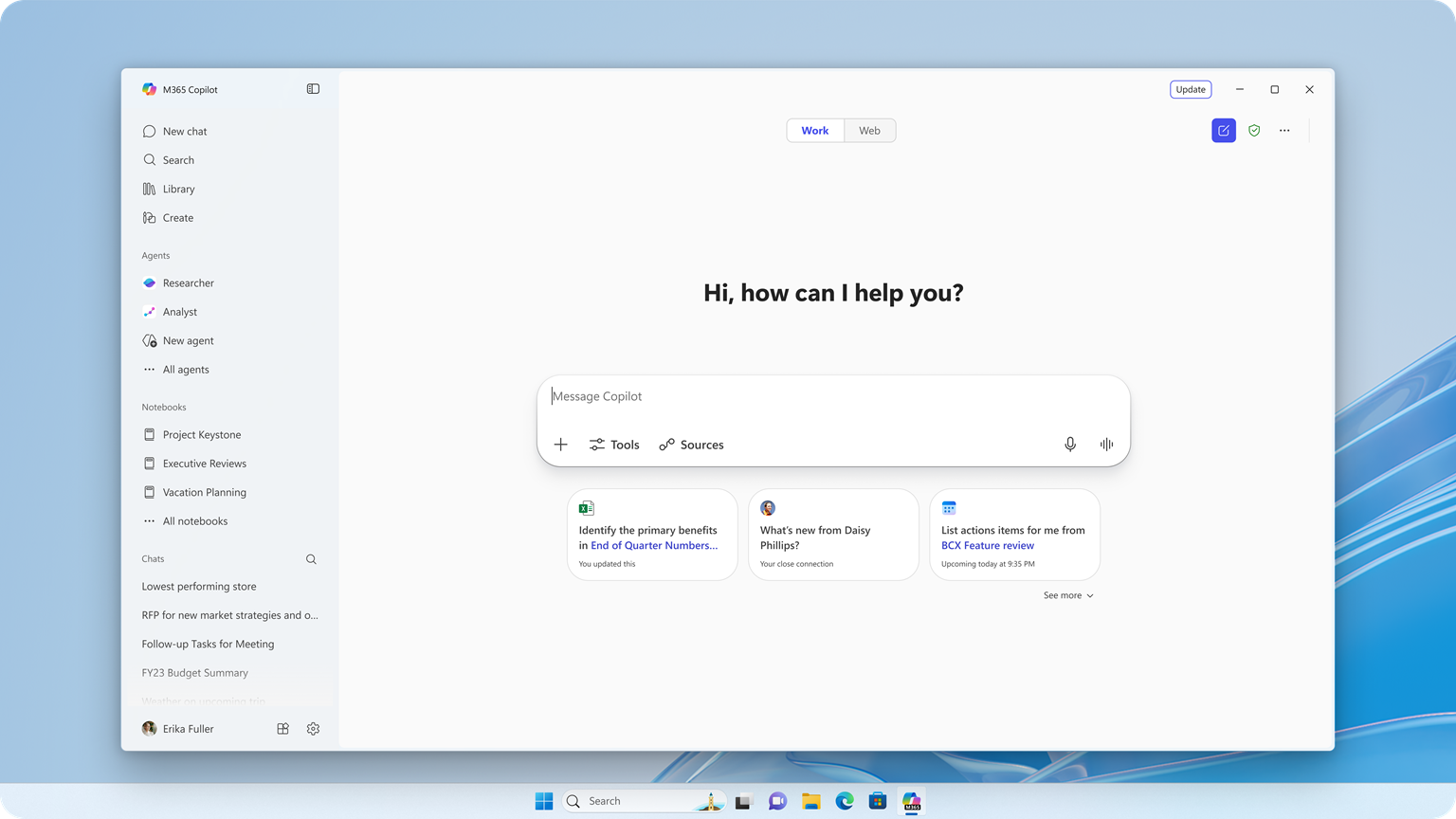Select the Library menu item

pos(179,189)
